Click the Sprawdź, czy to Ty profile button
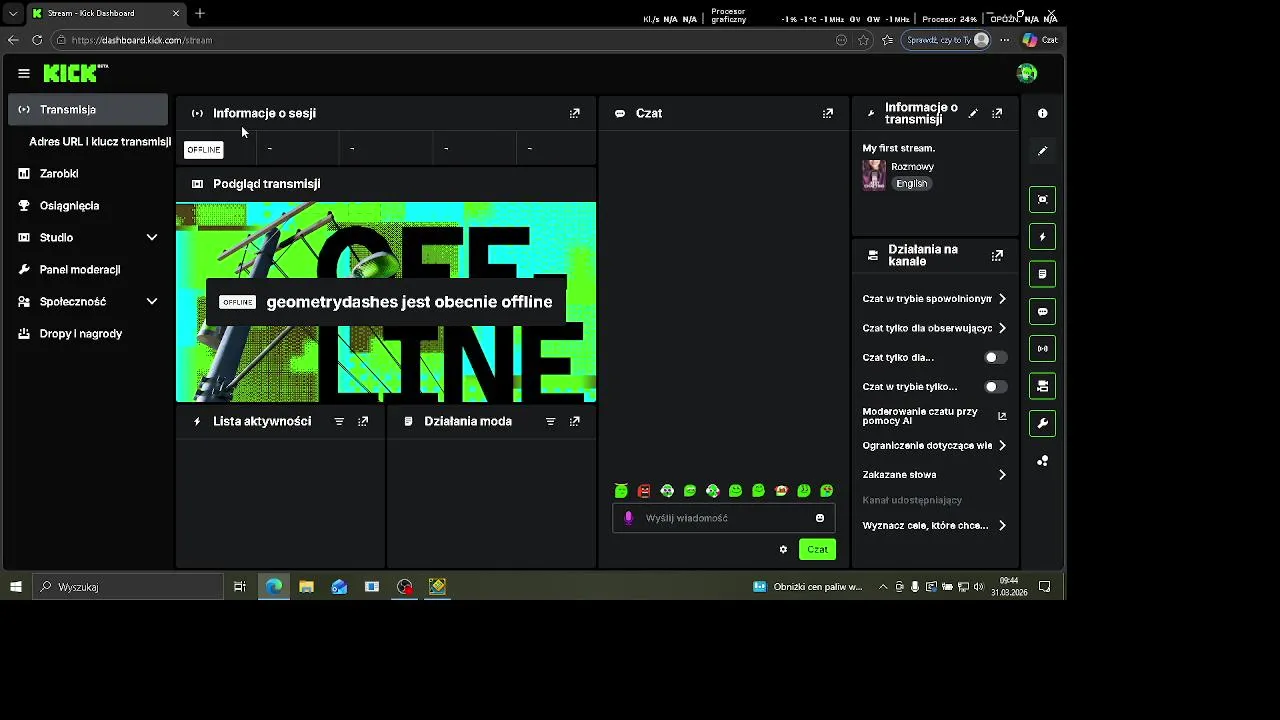The image size is (1280, 720). point(948,40)
